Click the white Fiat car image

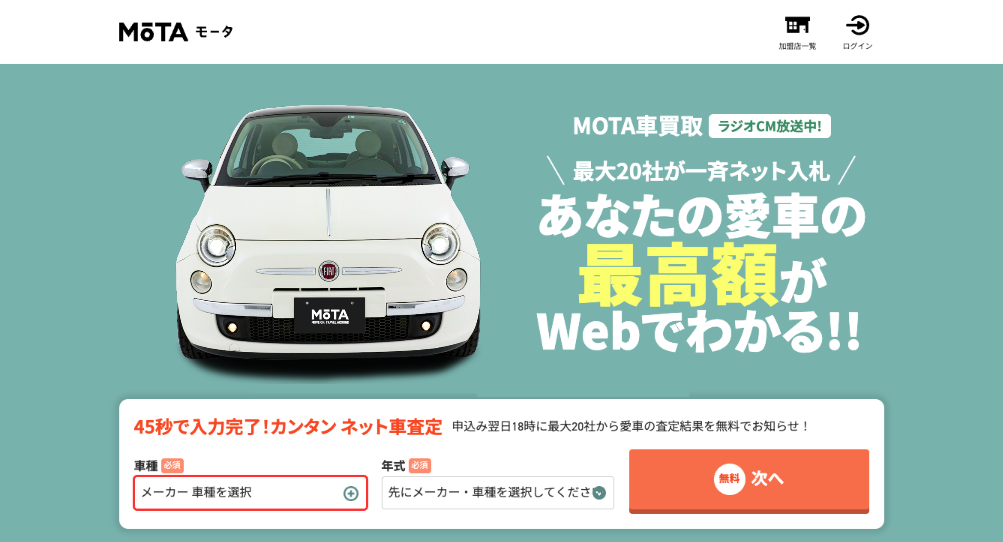click(x=328, y=240)
